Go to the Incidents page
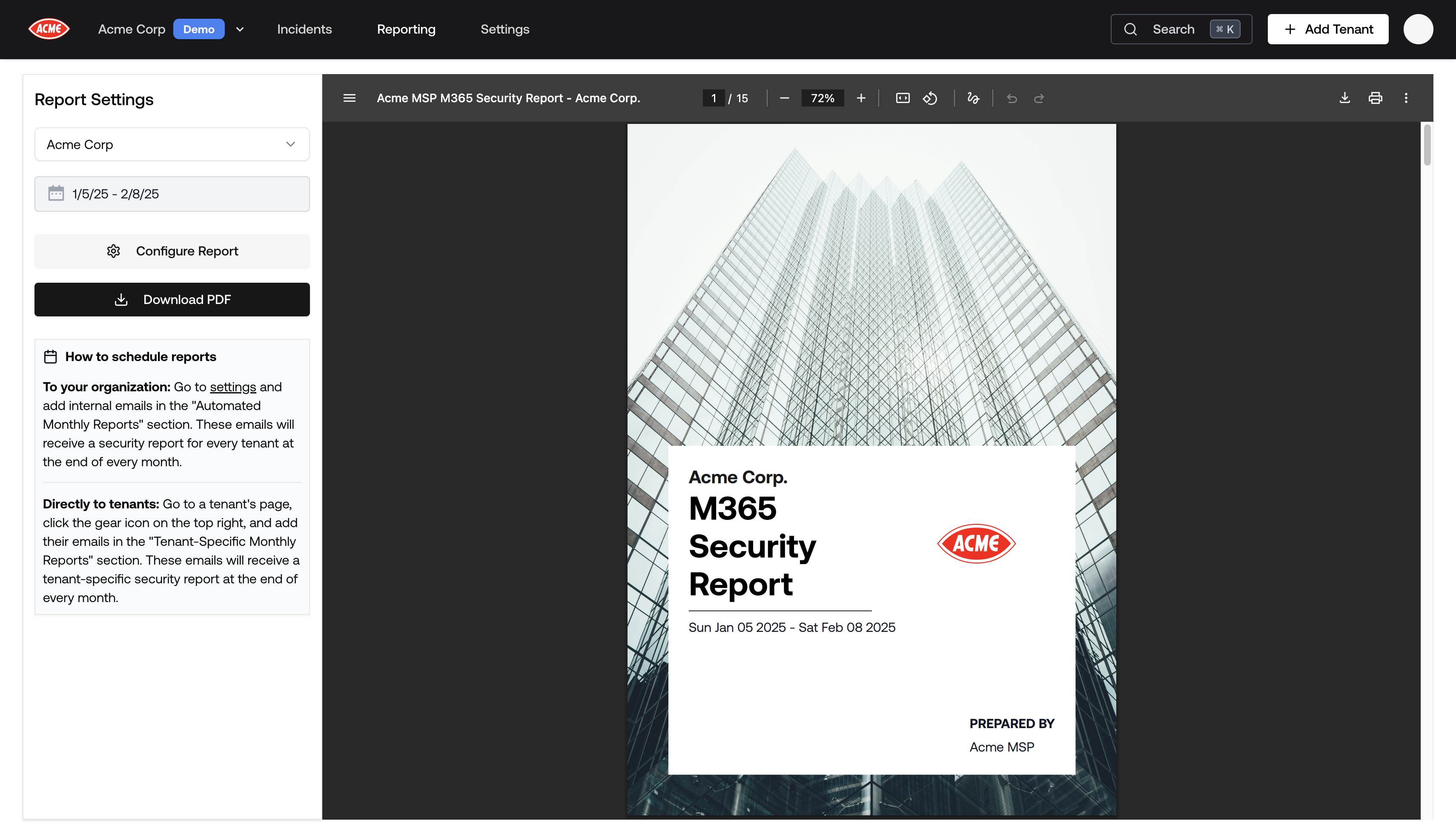The width and height of the screenshot is (1456, 832). [x=304, y=29]
